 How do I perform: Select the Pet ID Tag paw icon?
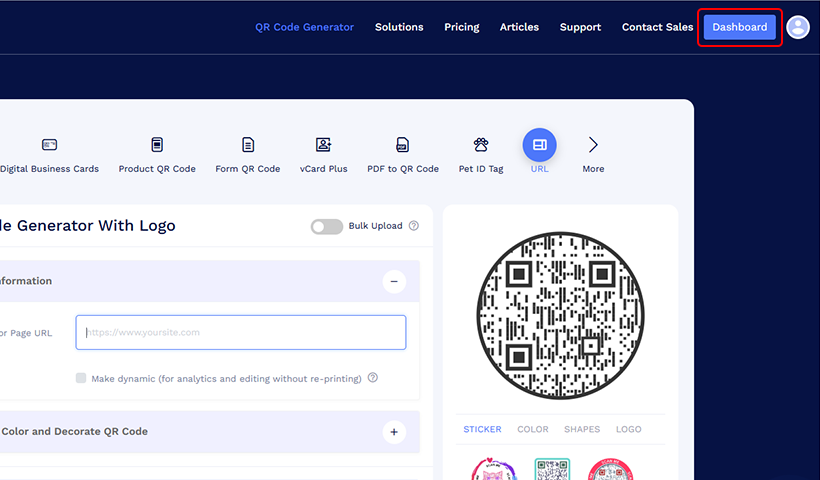pos(481,144)
